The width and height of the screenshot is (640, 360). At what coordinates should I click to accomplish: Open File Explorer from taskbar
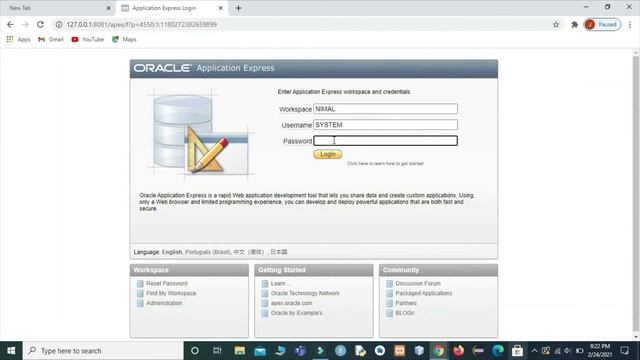(240, 351)
